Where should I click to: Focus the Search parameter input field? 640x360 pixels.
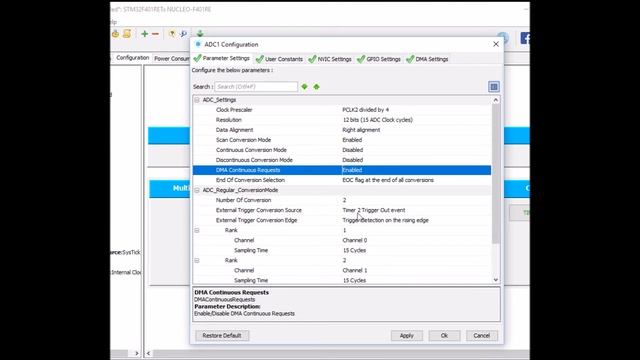pyautogui.click(x=256, y=87)
